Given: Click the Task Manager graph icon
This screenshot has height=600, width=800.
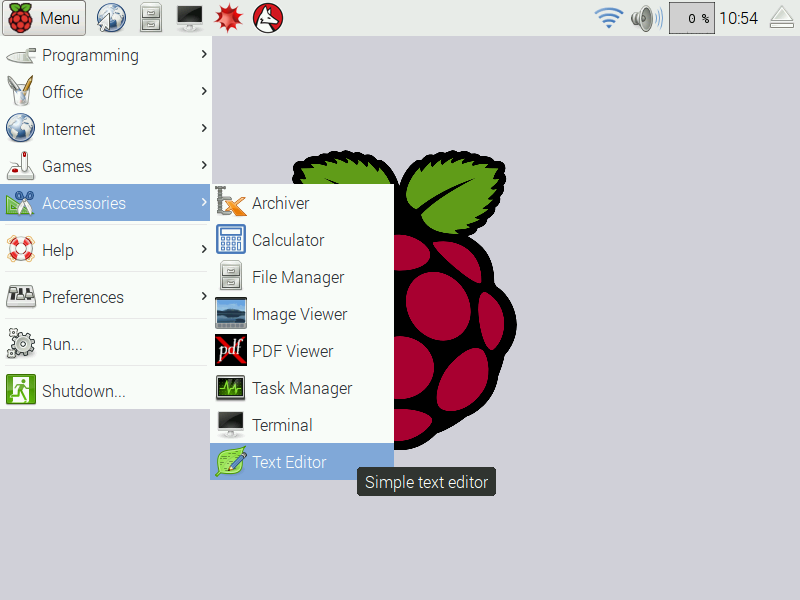Looking at the screenshot, I should tap(231, 388).
